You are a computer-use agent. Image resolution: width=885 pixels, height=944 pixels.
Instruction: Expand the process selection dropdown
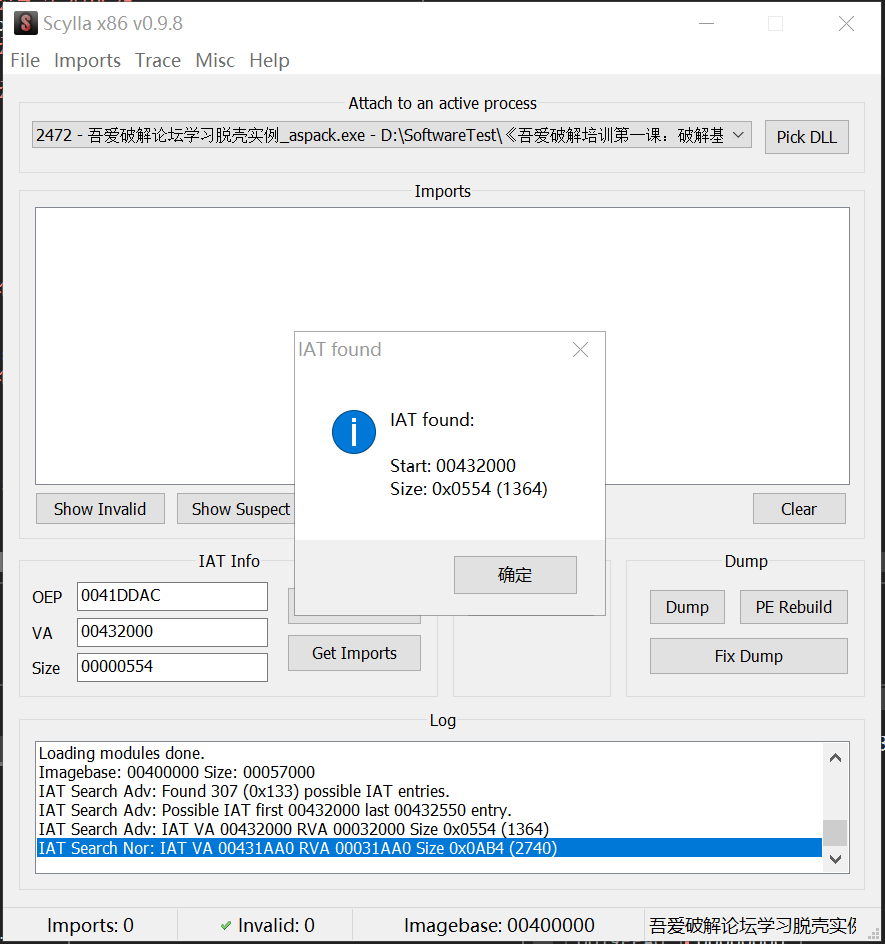tap(738, 135)
